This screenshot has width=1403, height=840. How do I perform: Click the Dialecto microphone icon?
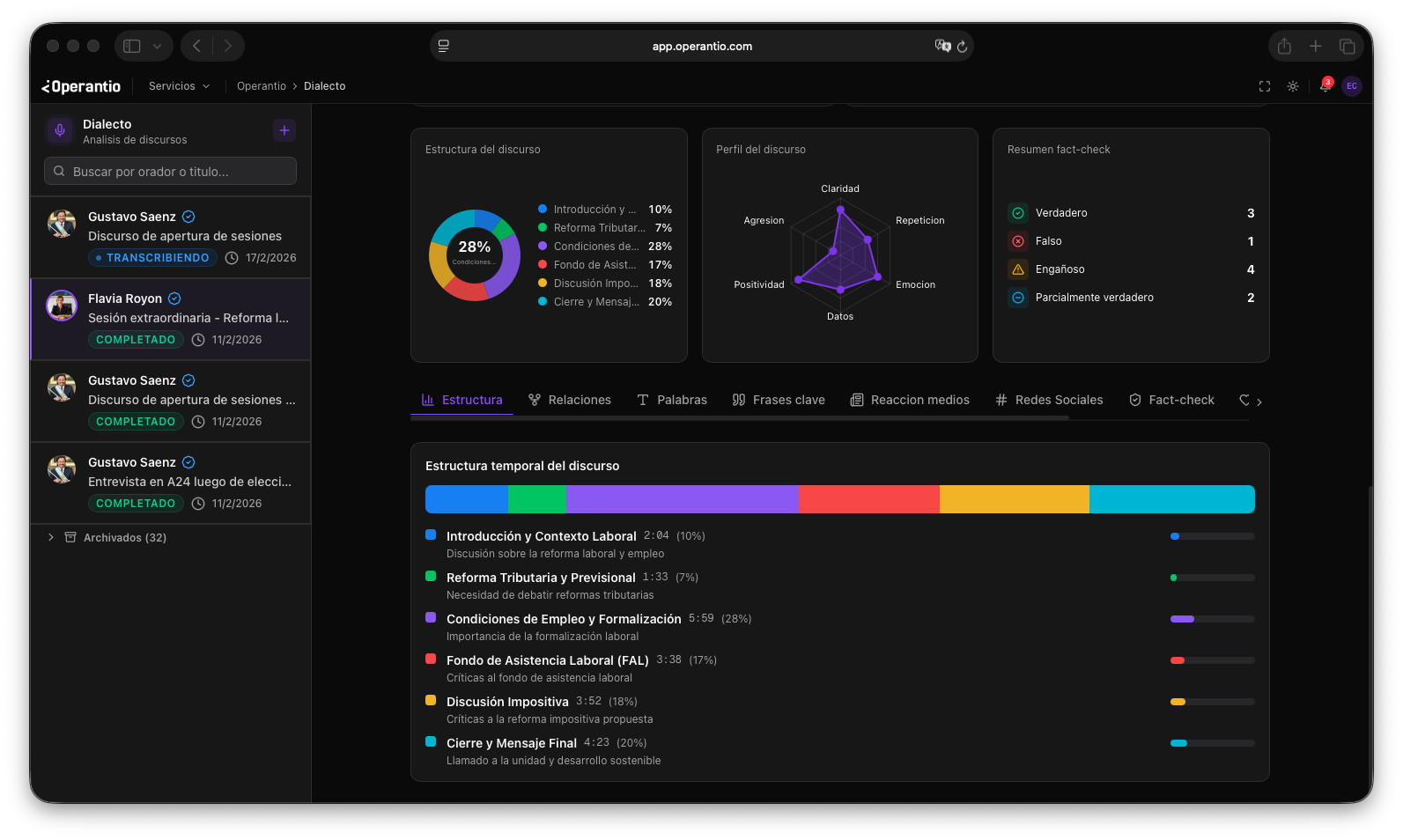click(60, 130)
